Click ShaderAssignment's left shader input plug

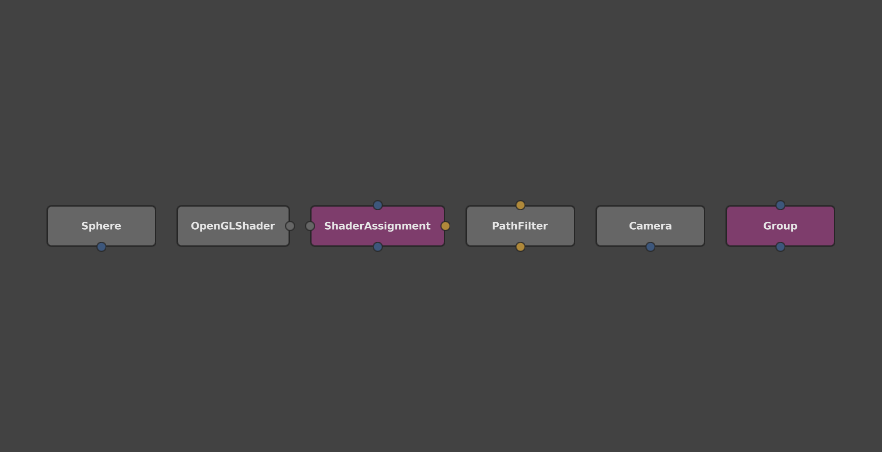click(x=310, y=226)
